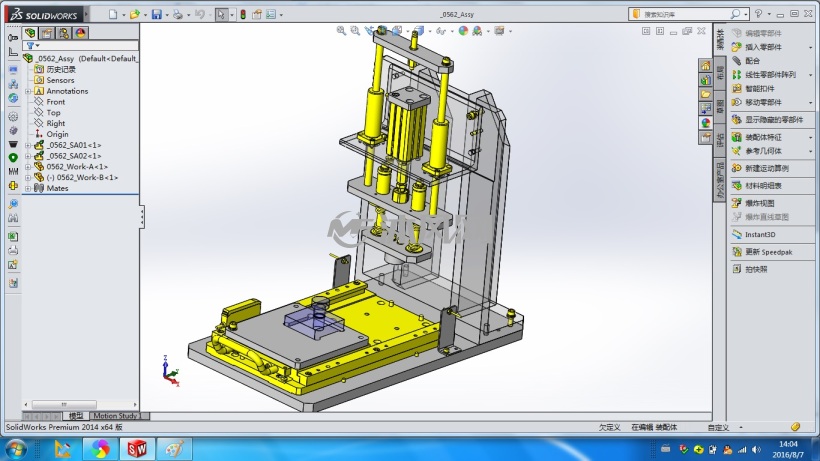
Task: Click Edit Appearance color sphere in view toolbar
Action: (x=463, y=31)
